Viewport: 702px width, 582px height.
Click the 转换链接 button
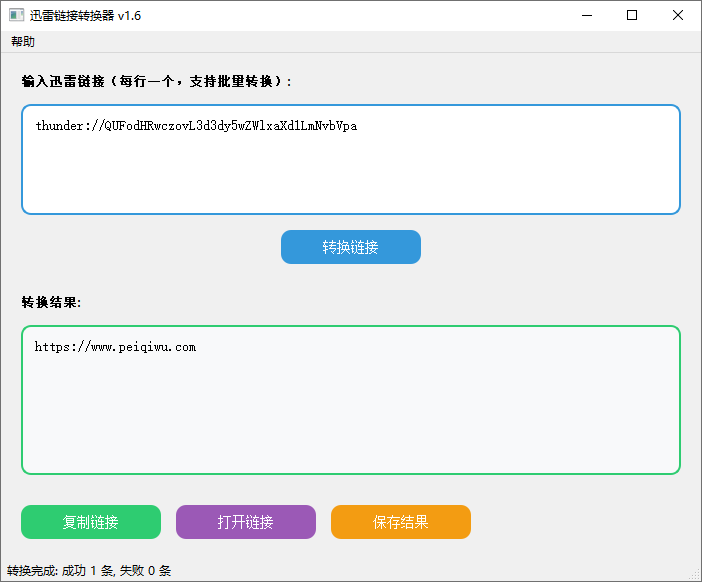(351, 247)
